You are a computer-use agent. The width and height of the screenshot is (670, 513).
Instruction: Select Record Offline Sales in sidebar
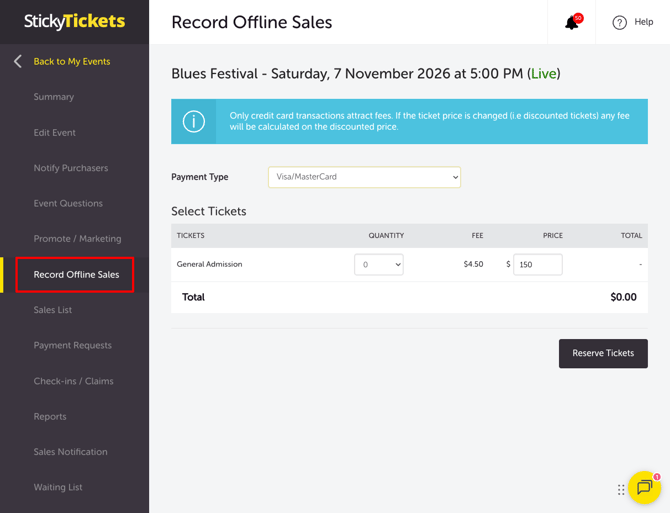pos(76,275)
